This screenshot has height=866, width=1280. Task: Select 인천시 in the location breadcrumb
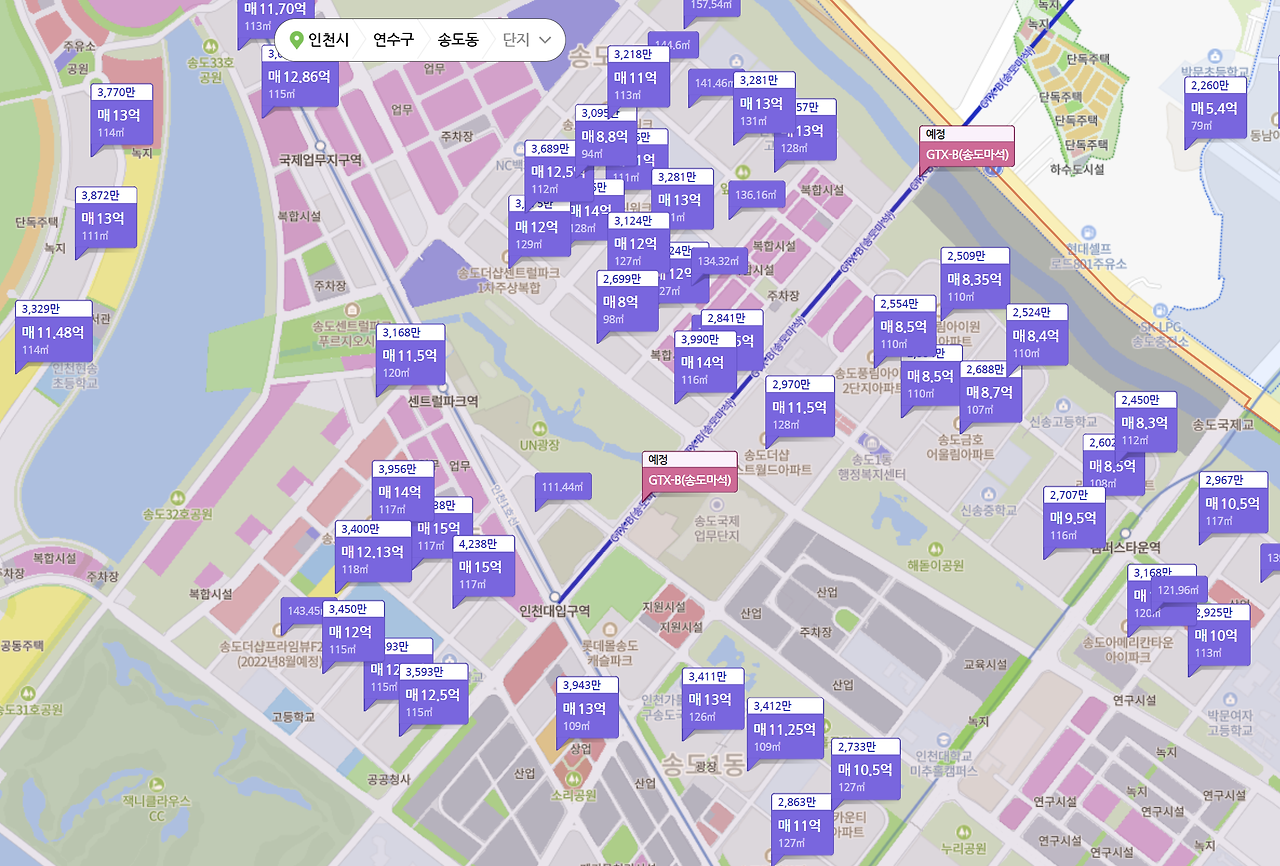tap(328, 40)
